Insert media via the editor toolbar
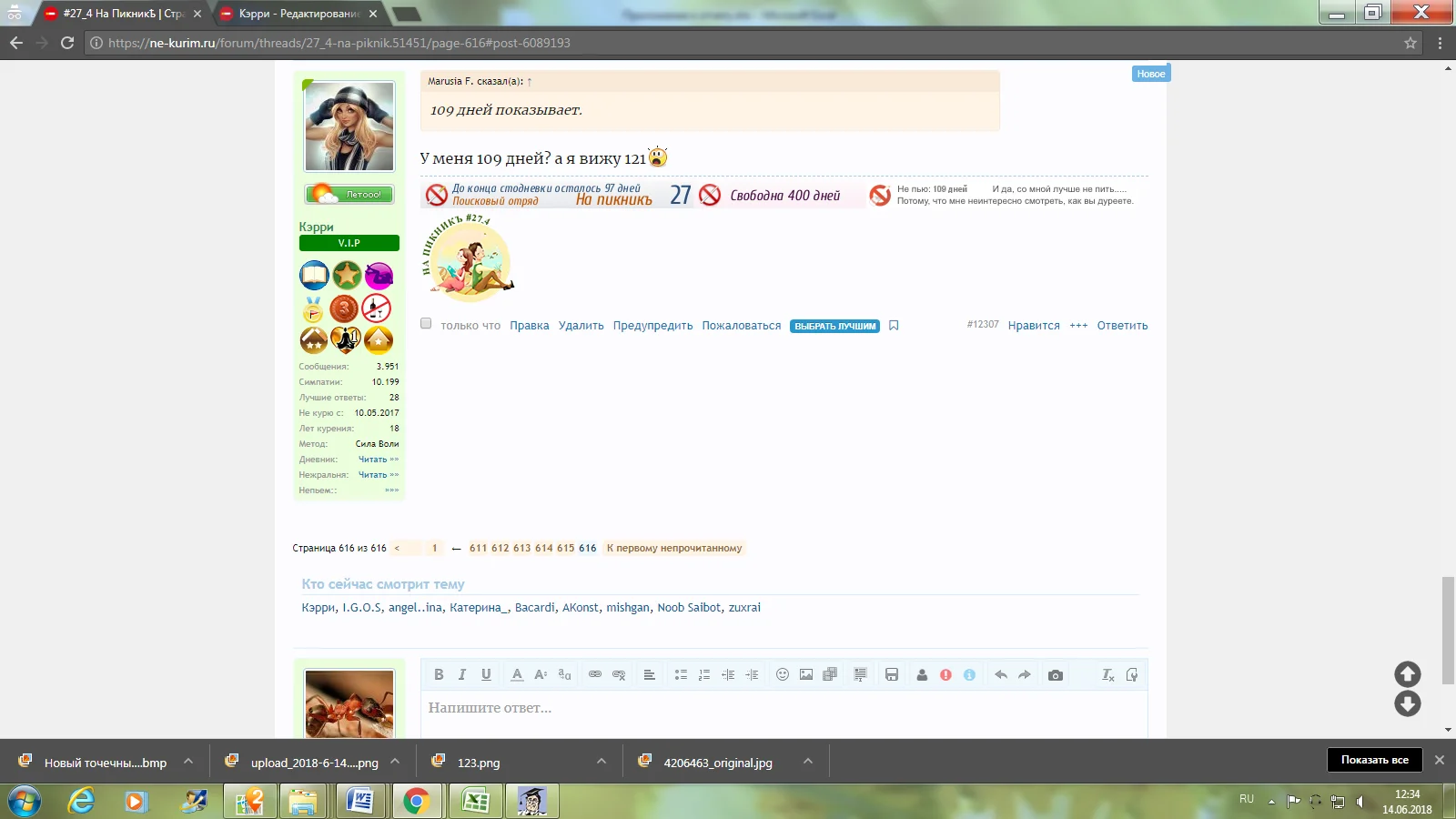 point(830,674)
